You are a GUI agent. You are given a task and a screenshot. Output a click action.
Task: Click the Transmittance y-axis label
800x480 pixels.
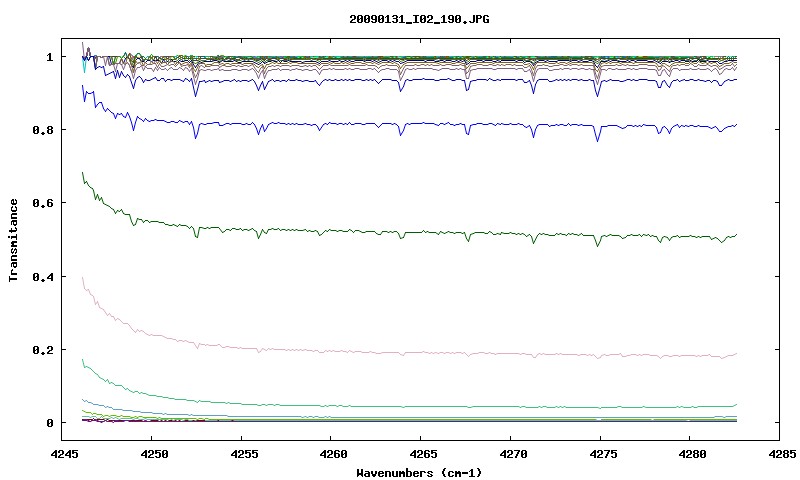coord(13,240)
